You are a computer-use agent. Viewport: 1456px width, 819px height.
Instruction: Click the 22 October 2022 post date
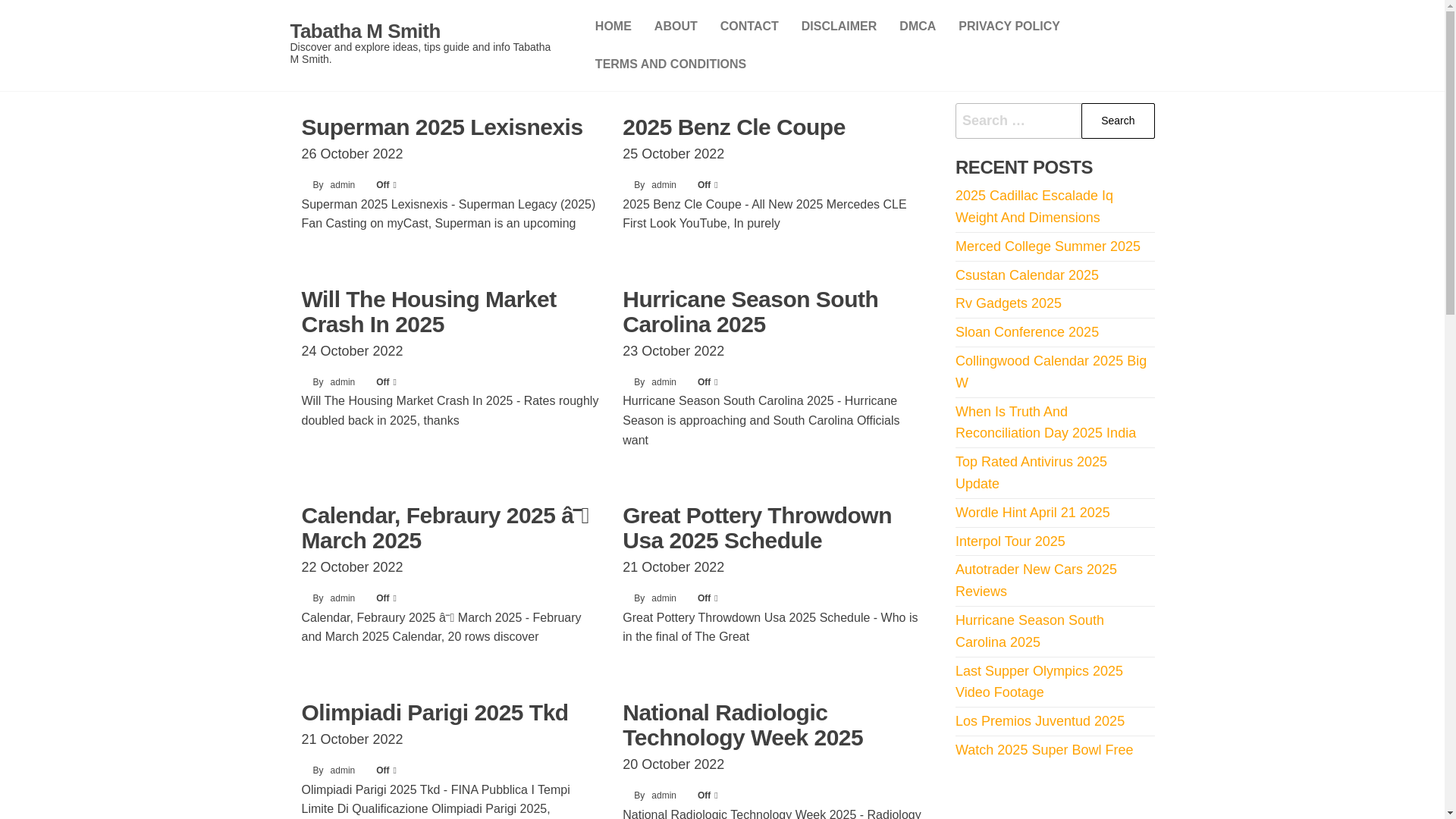pos(352,567)
